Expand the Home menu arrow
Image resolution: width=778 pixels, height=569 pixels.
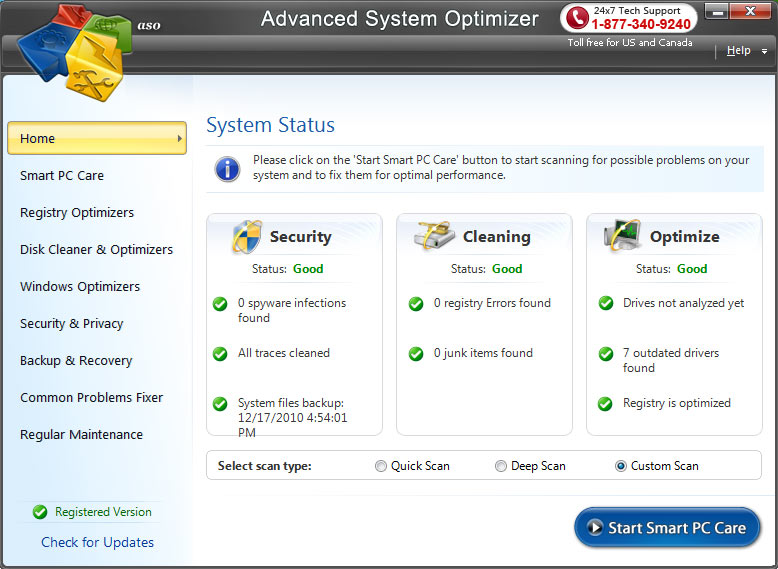click(180, 138)
